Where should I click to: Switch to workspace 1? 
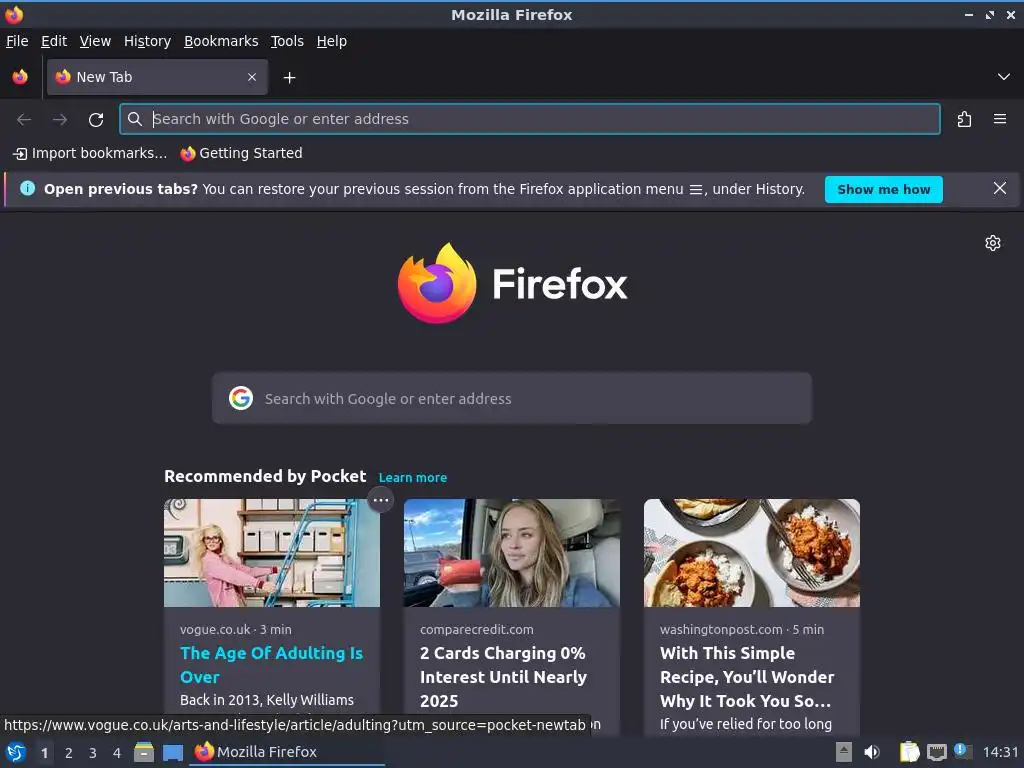pos(44,753)
